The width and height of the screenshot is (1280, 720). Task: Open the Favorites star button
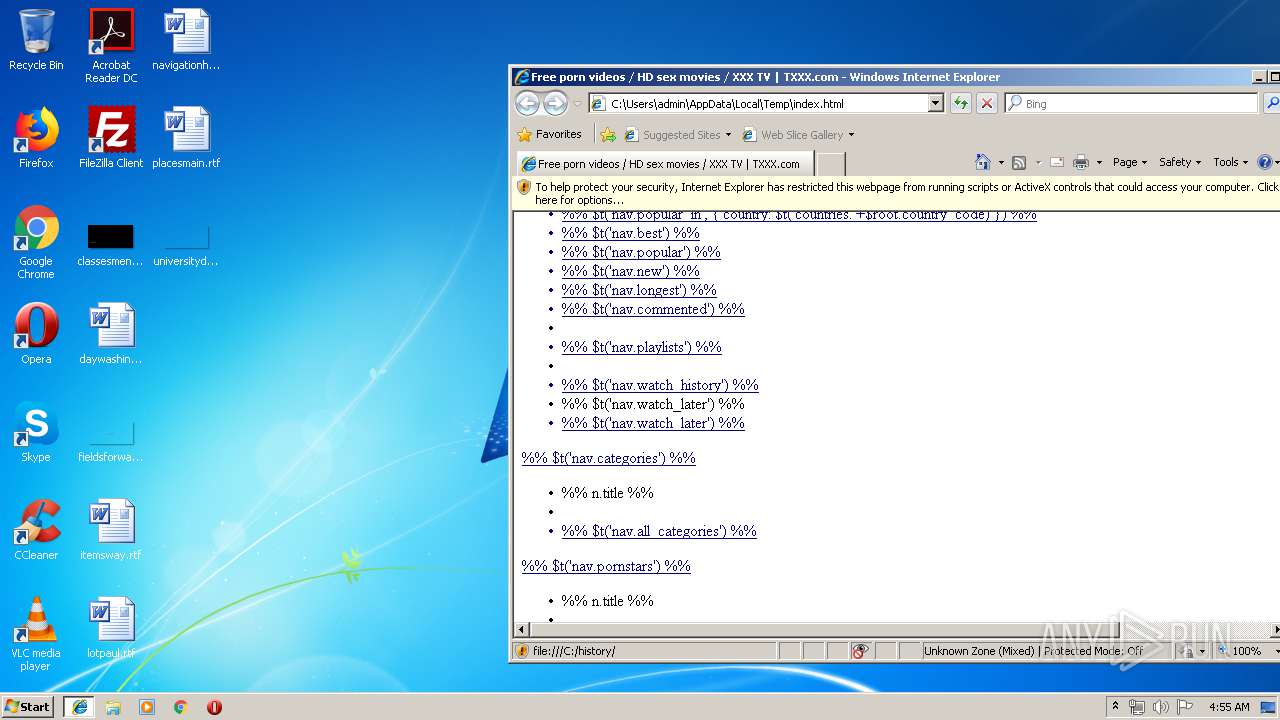click(549, 134)
